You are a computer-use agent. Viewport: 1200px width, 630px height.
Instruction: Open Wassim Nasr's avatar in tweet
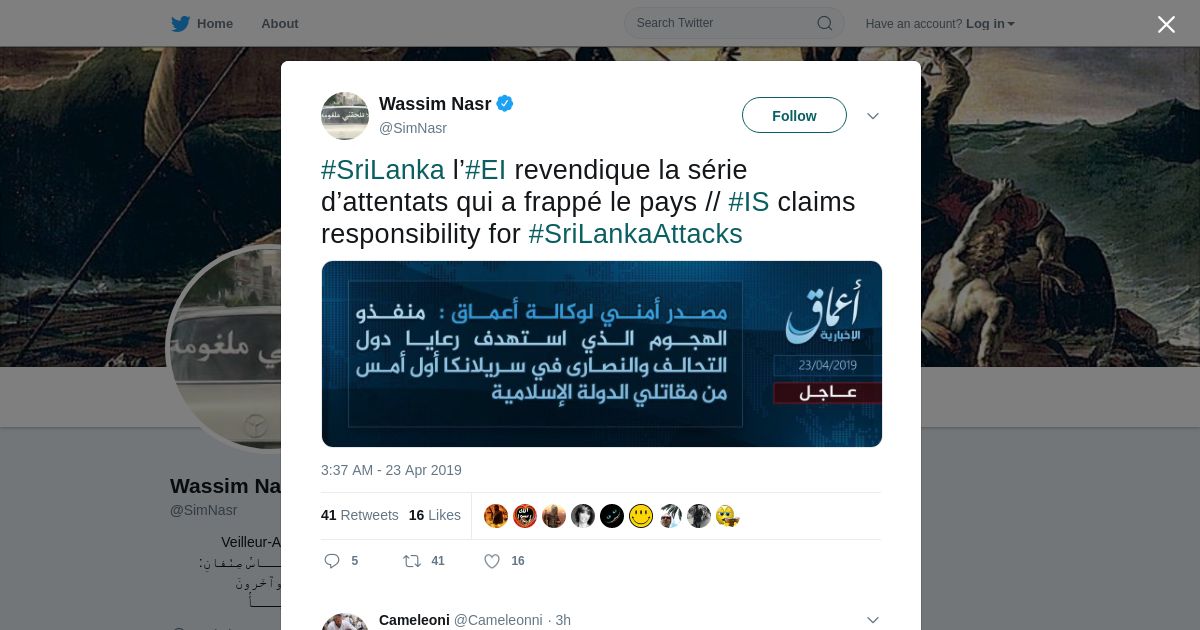[x=345, y=116]
